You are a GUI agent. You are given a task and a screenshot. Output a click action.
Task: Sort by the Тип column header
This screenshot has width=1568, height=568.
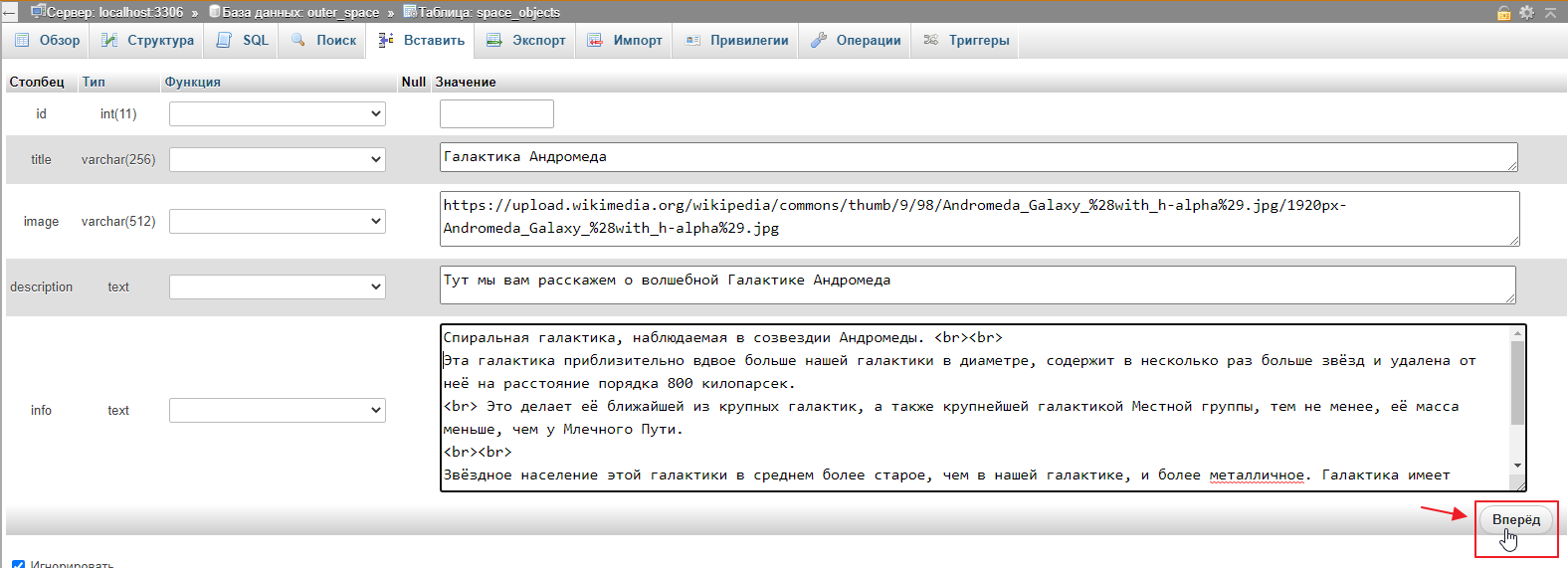[x=94, y=82]
